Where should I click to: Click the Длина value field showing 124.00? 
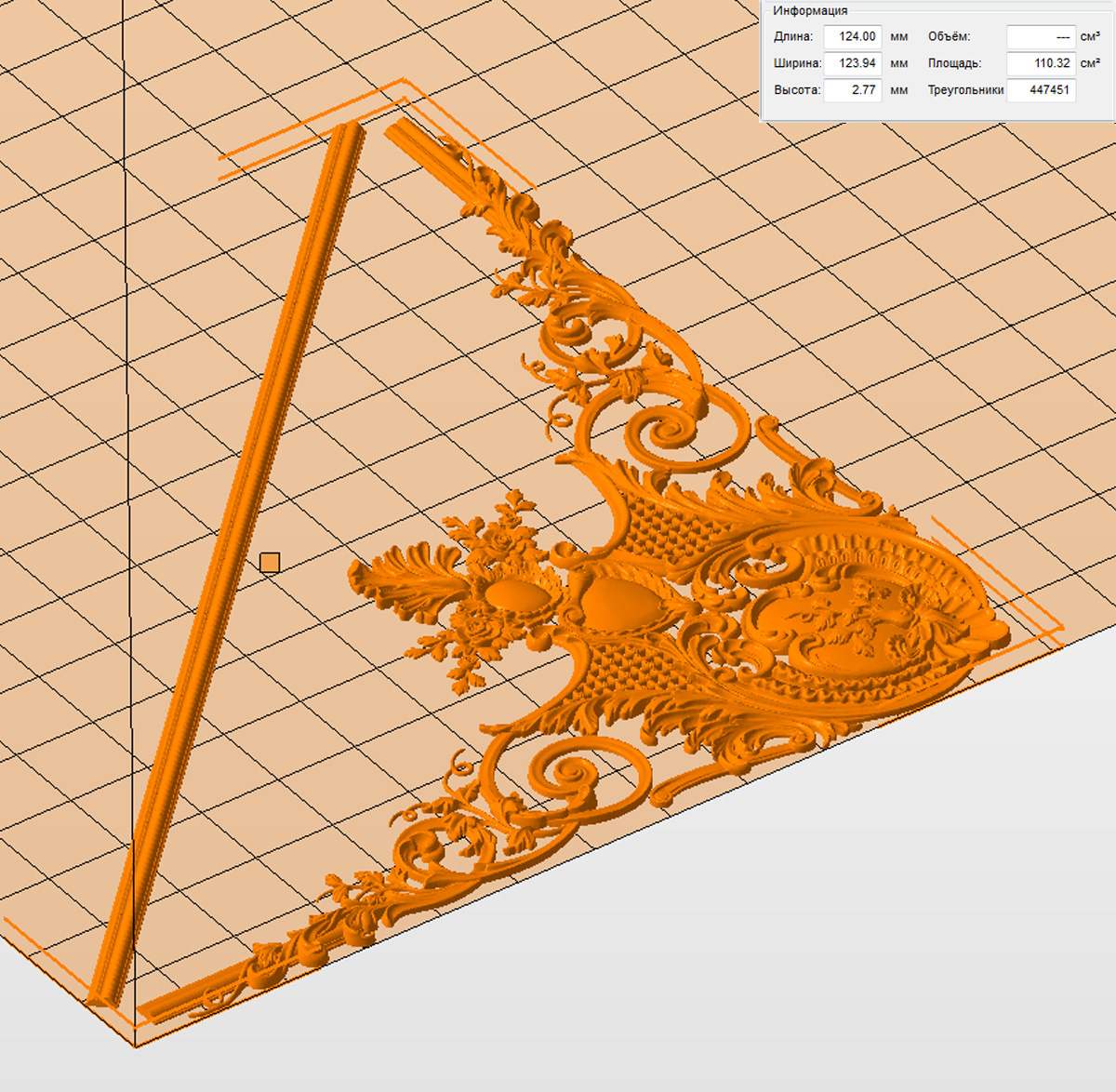(853, 37)
